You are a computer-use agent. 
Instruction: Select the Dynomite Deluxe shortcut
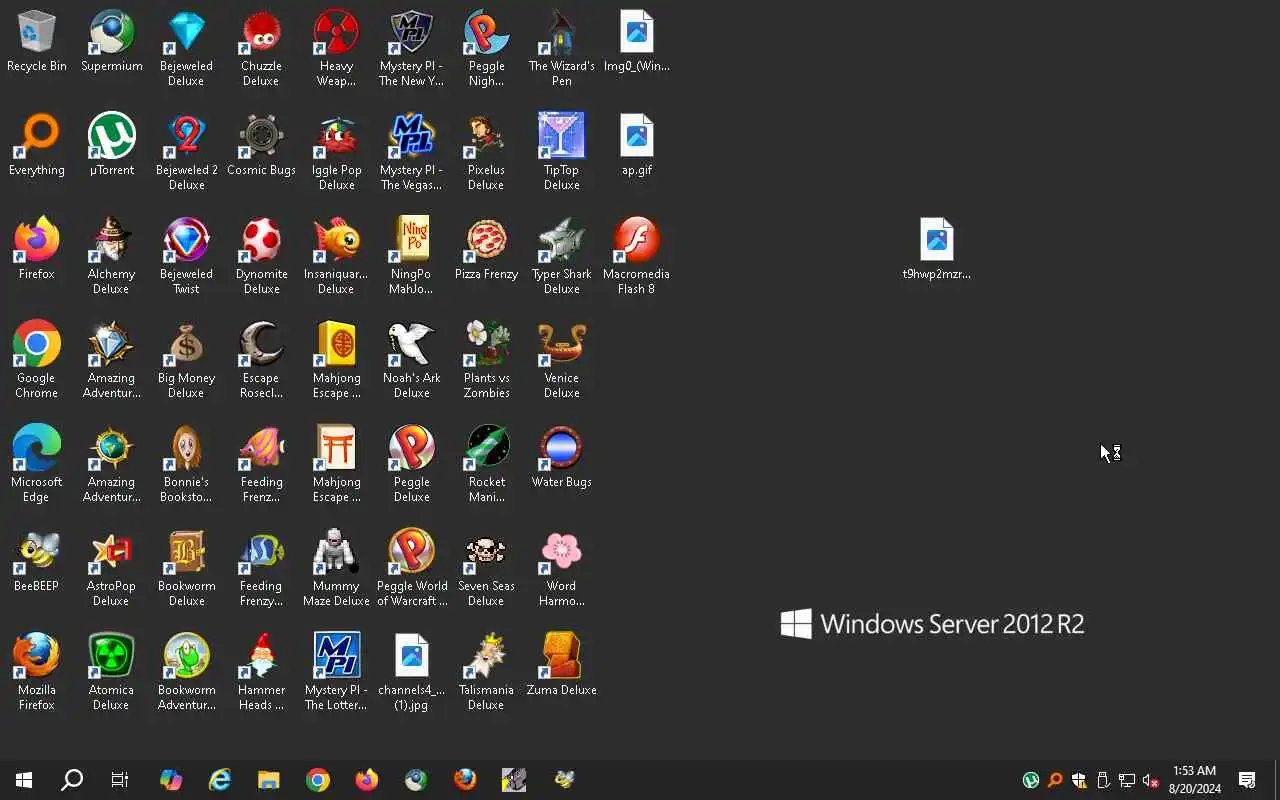click(261, 257)
